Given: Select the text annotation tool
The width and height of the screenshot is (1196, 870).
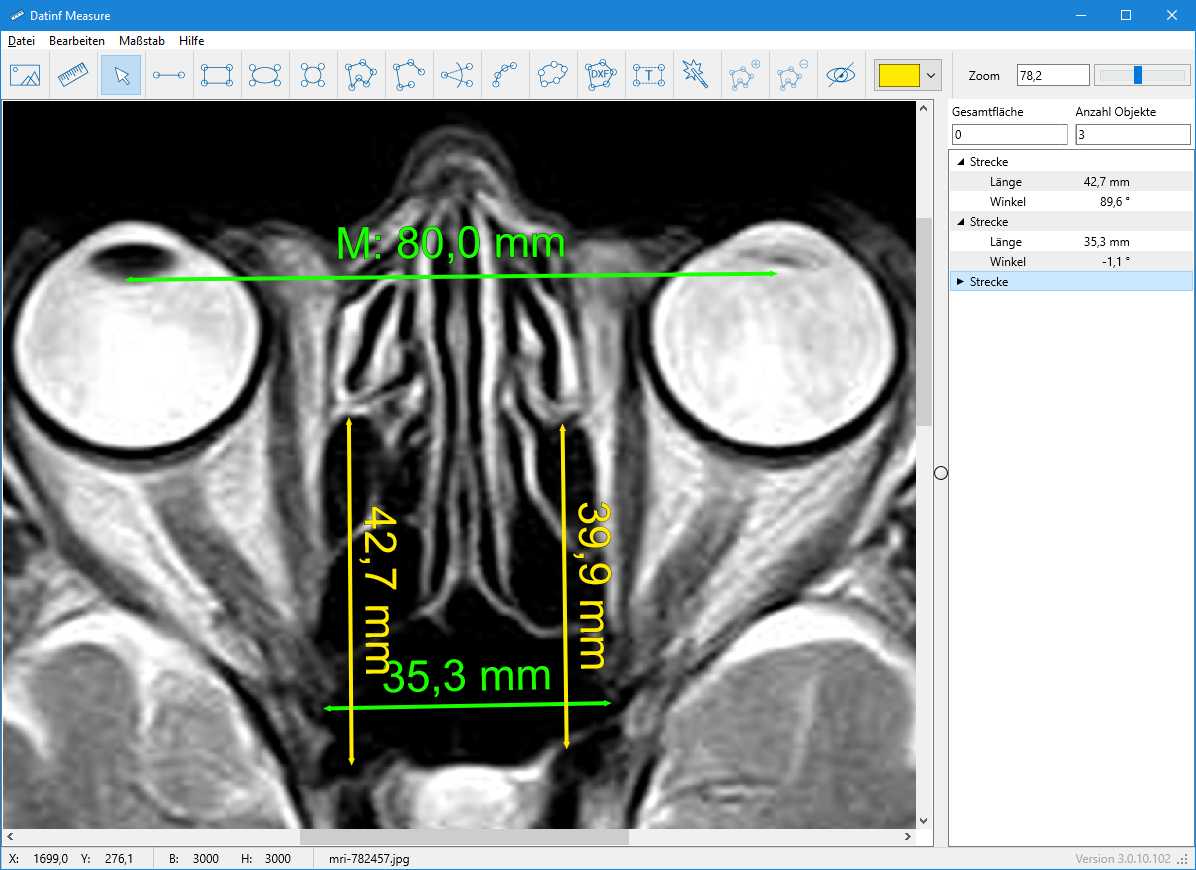Looking at the screenshot, I should tap(649, 75).
